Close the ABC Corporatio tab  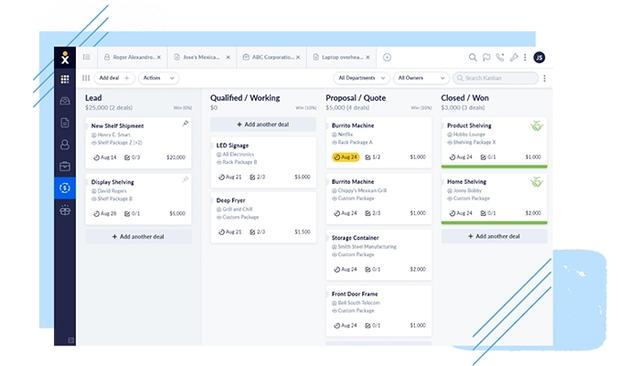298,58
